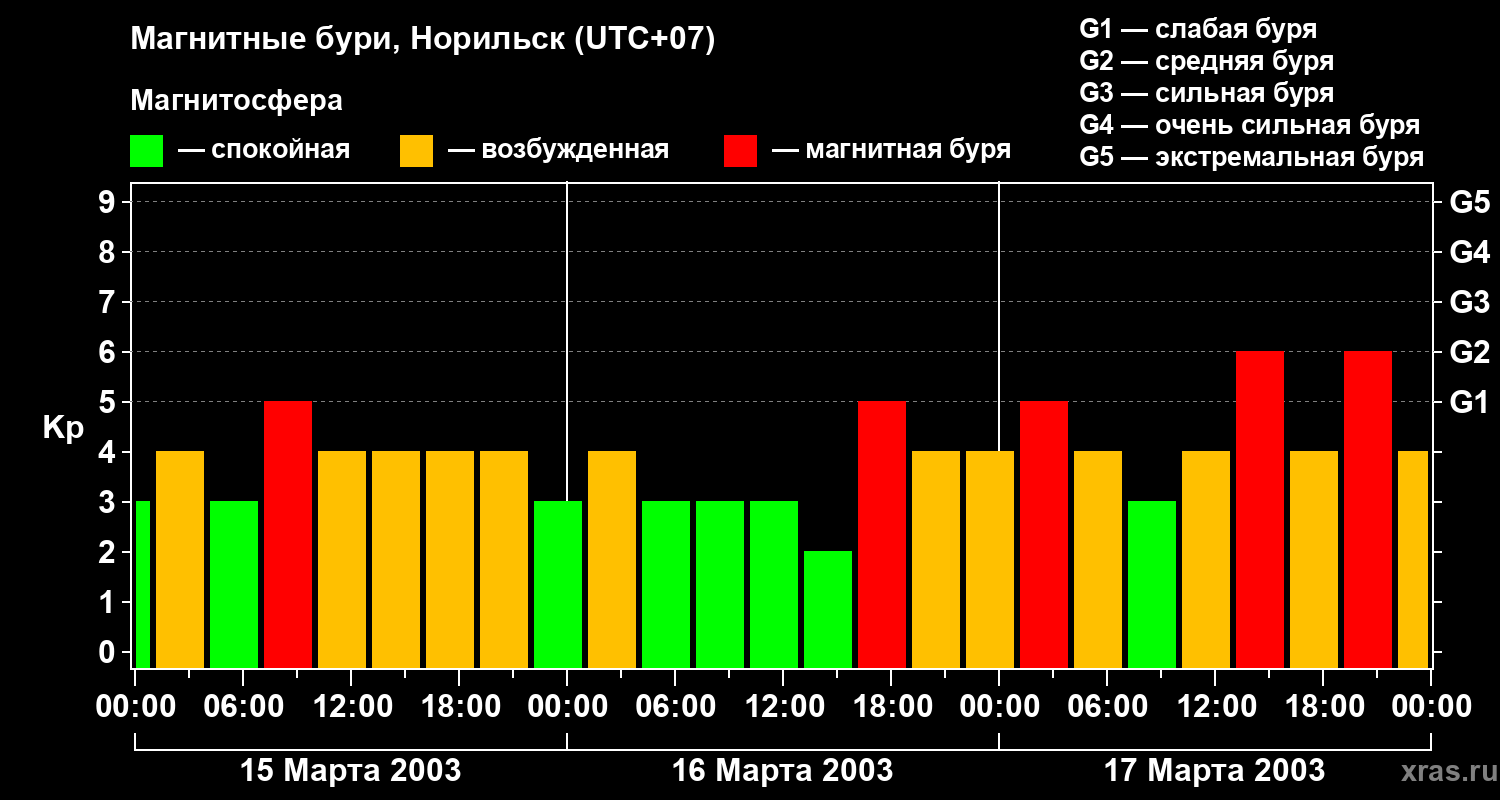Click the 'G5' label on right axis

tap(1469, 202)
